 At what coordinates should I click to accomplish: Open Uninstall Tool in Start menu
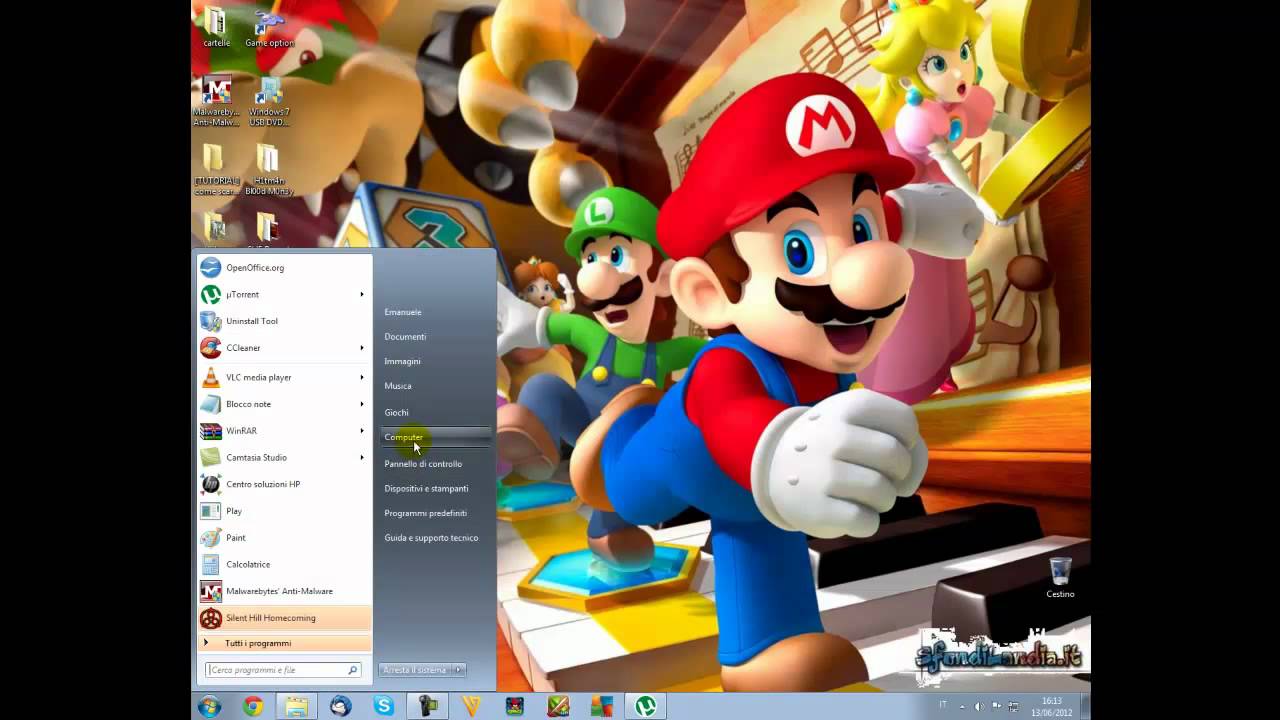284,321
